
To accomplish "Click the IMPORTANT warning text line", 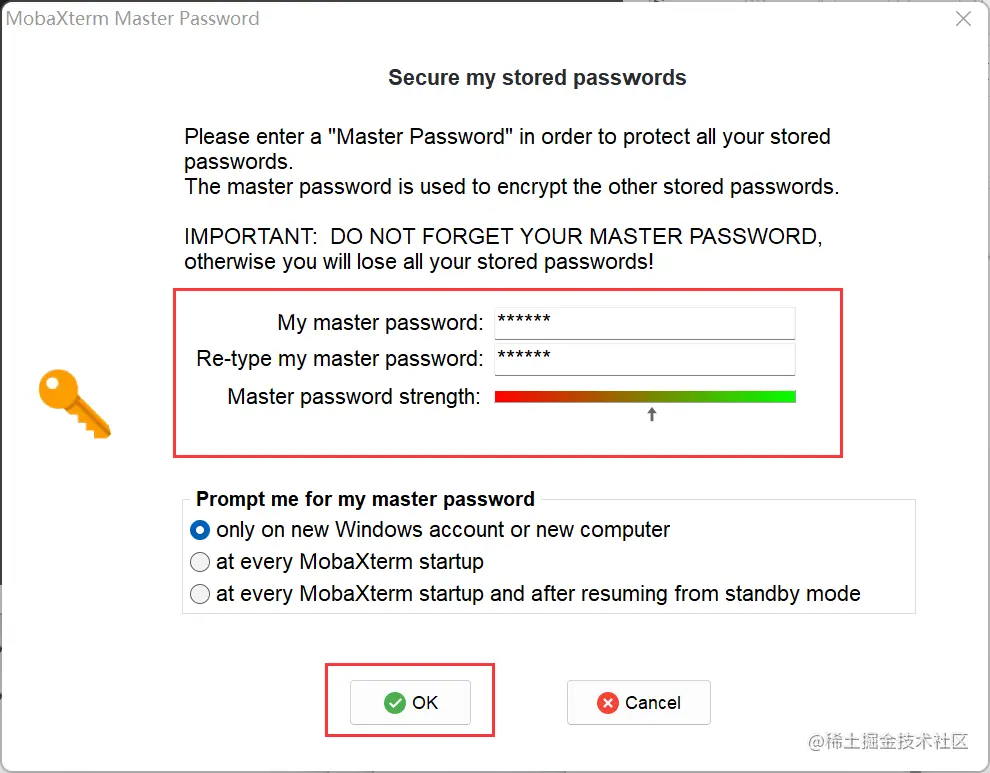I will tap(503, 237).
